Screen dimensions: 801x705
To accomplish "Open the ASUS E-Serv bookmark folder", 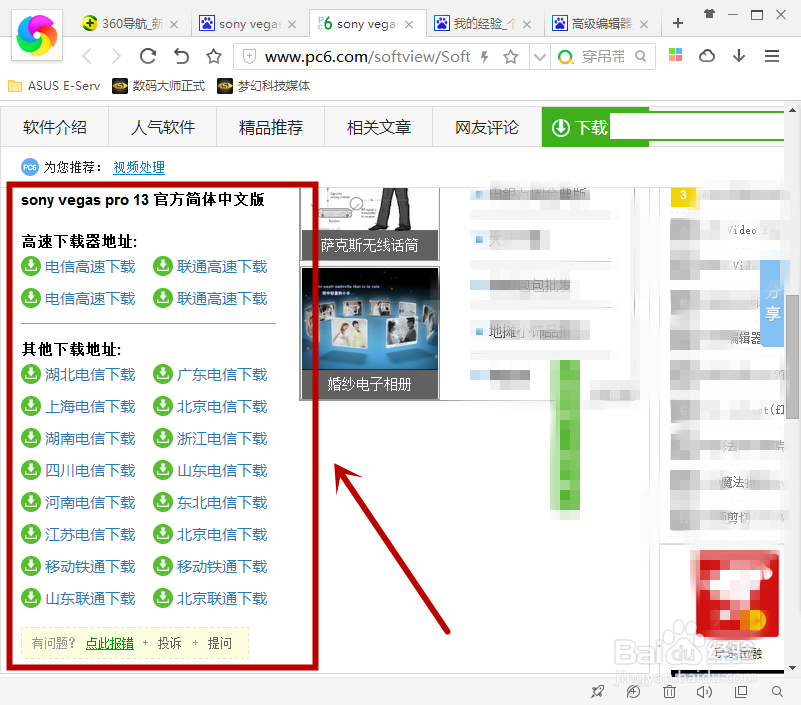I will click(x=54, y=86).
